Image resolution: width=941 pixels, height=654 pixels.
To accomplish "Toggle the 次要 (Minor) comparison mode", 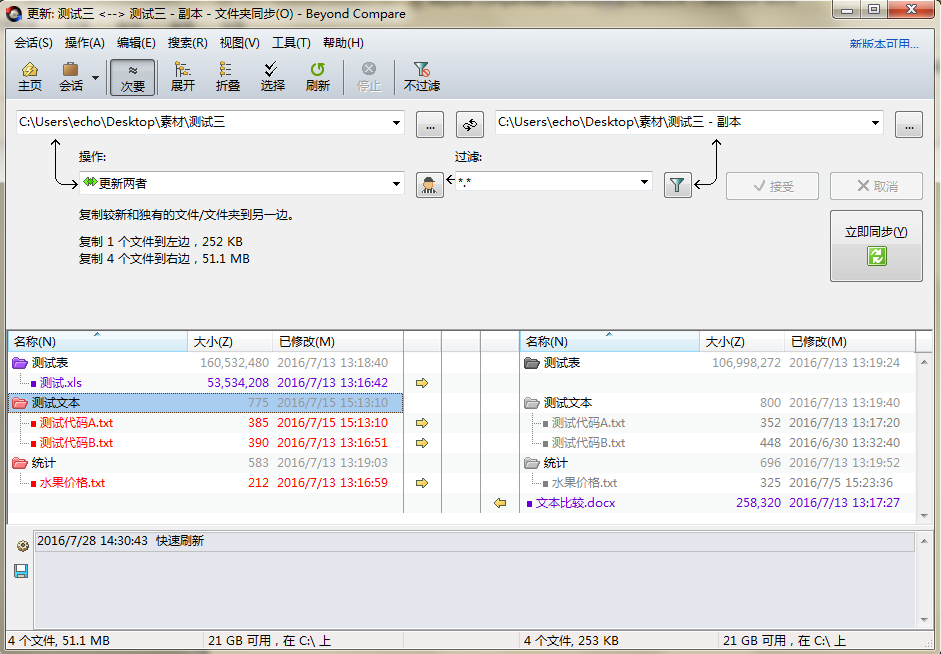I will point(133,76).
